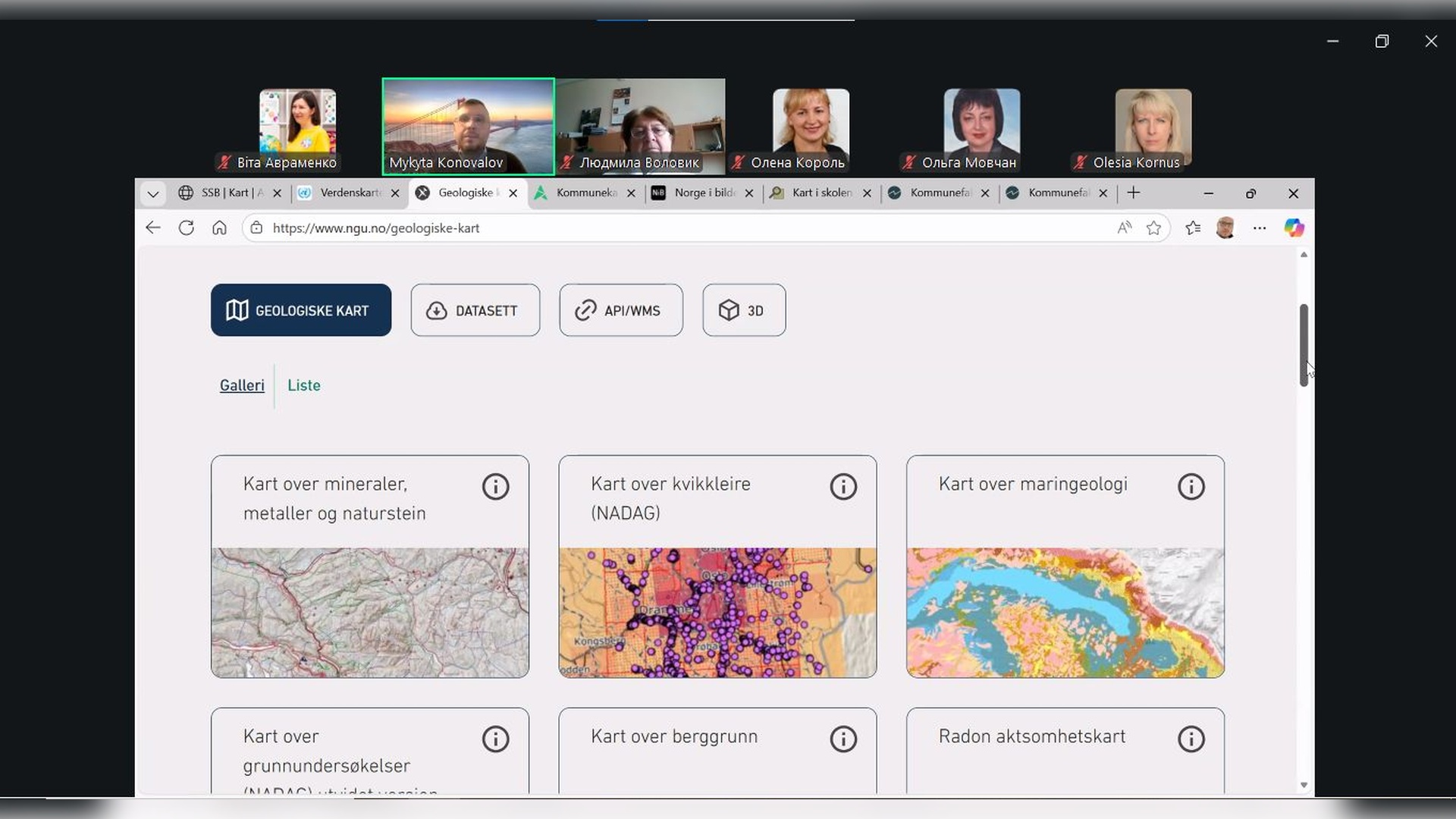1456x819 pixels.
Task: Open info icon for Radon aktsomhetskart
Action: [x=1191, y=739]
